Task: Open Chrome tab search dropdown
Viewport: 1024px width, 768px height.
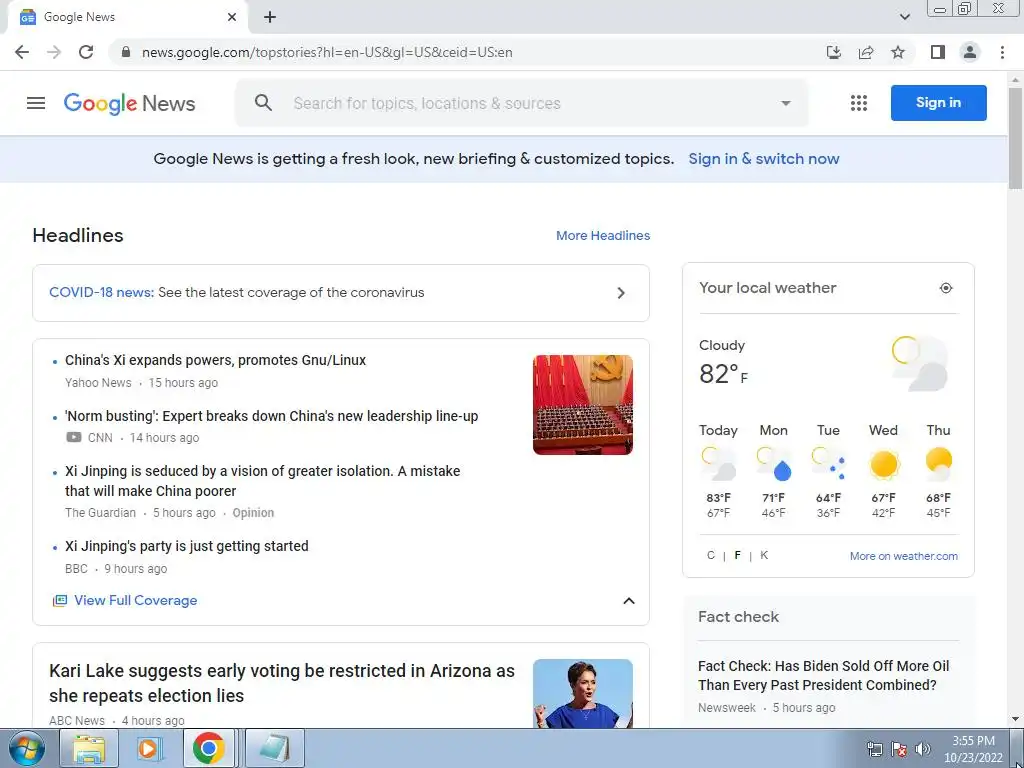Action: click(x=904, y=17)
